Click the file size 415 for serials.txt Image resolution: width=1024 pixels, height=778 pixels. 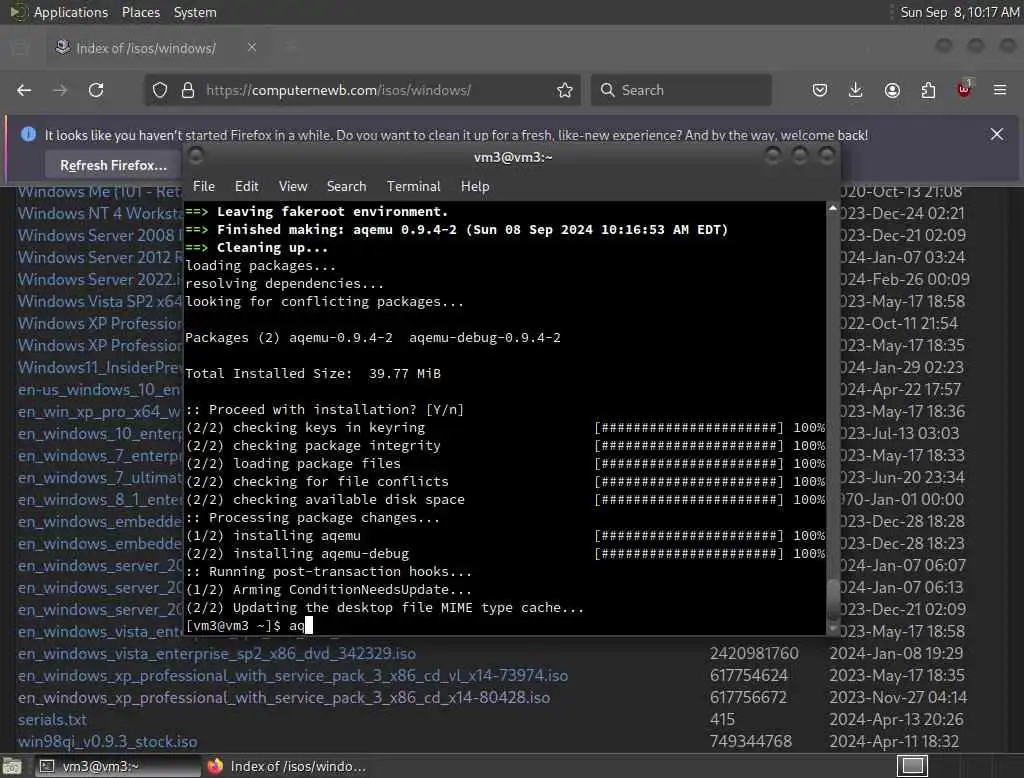click(x=722, y=719)
